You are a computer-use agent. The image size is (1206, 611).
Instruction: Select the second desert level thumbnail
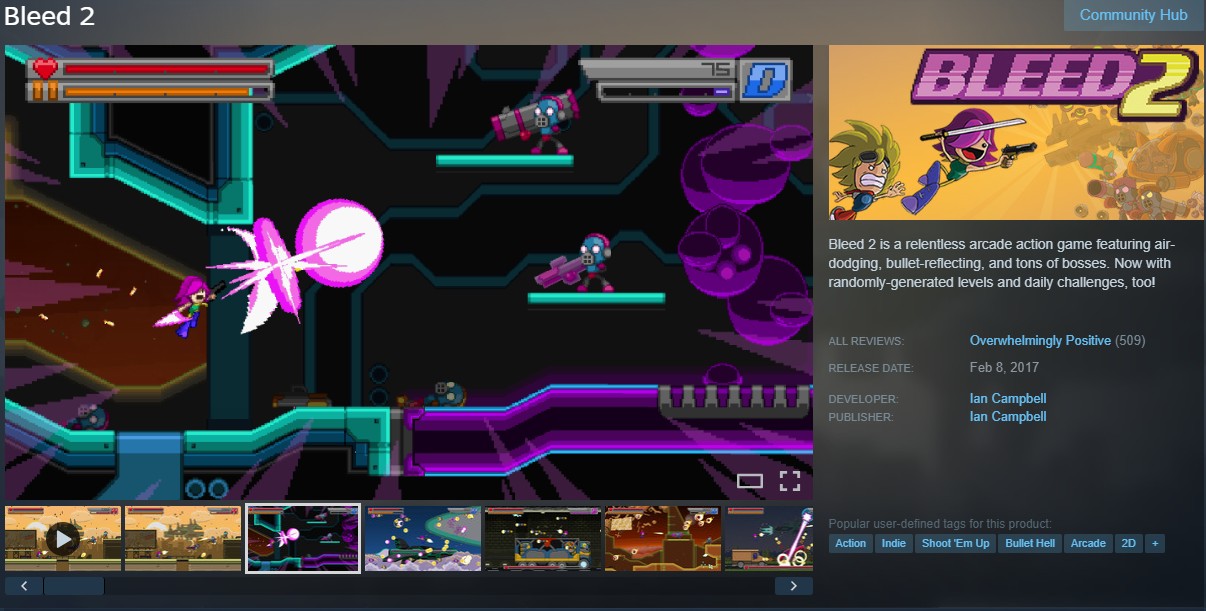(182, 538)
